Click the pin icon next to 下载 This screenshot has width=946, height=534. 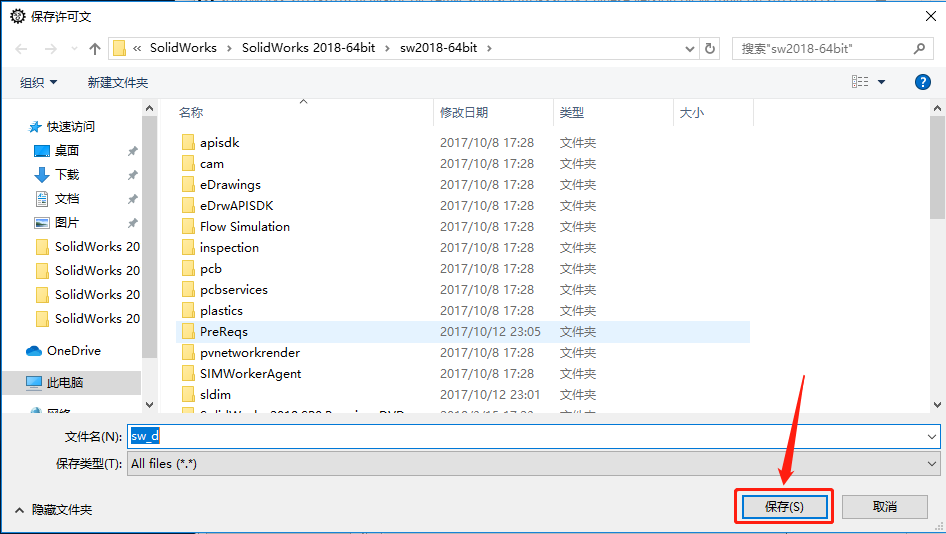pos(133,175)
